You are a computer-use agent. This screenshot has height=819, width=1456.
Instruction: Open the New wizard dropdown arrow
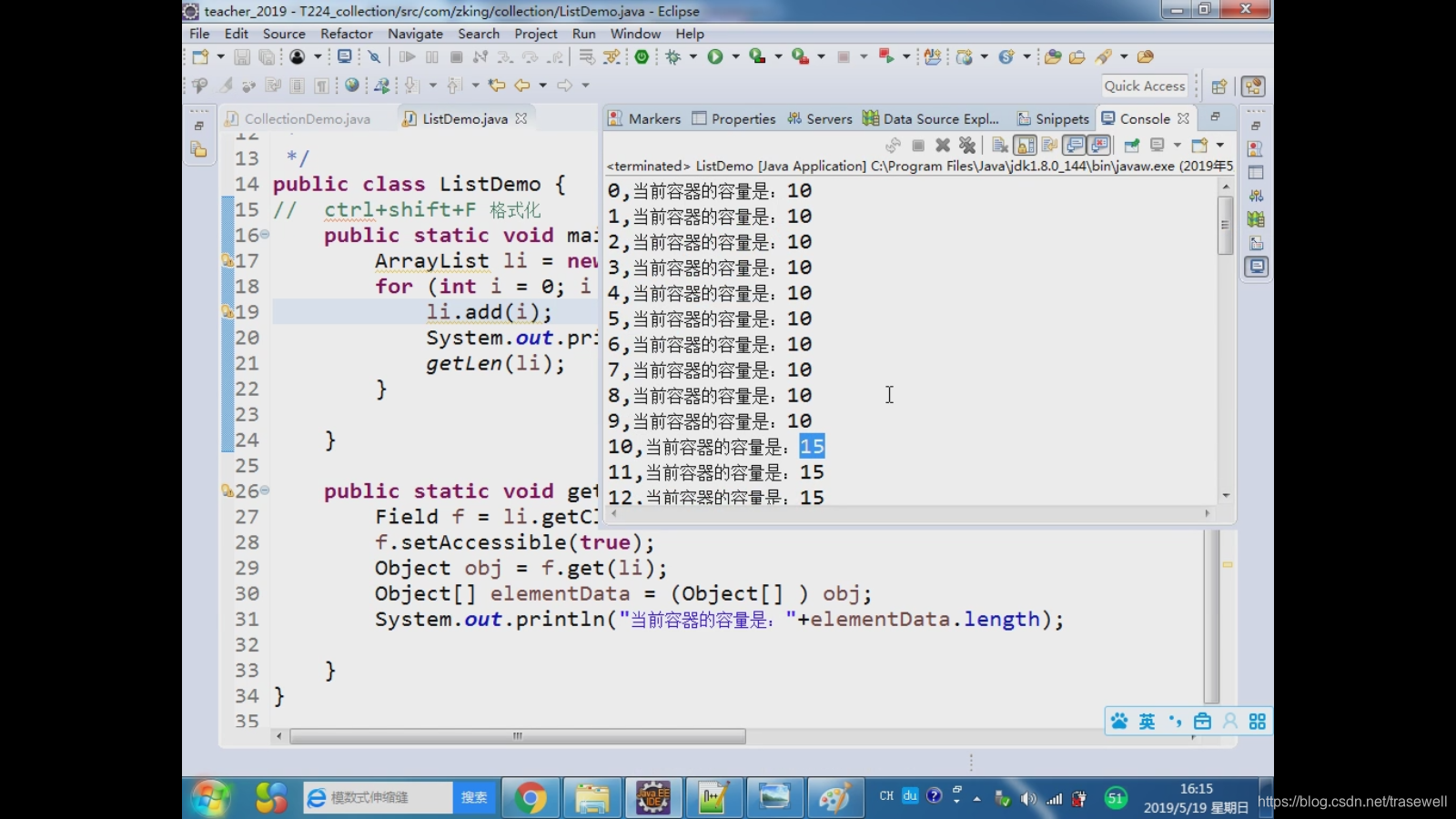[220, 56]
